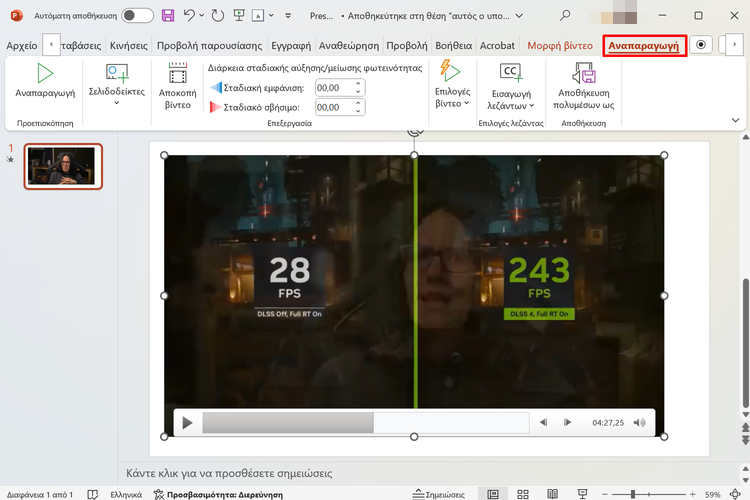This screenshot has width=750, height=500.
Task: Click the record button beside the tabs
Action: [x=701, y=44]
